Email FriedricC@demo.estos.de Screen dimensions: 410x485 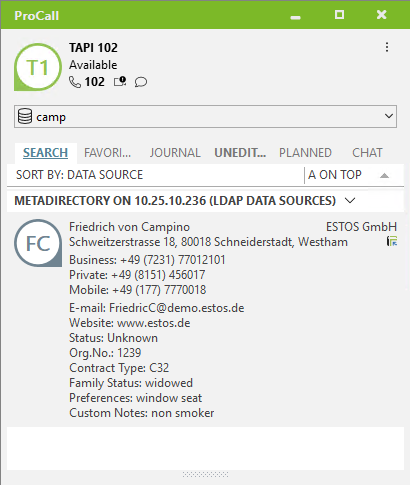[x=176, y=308]
